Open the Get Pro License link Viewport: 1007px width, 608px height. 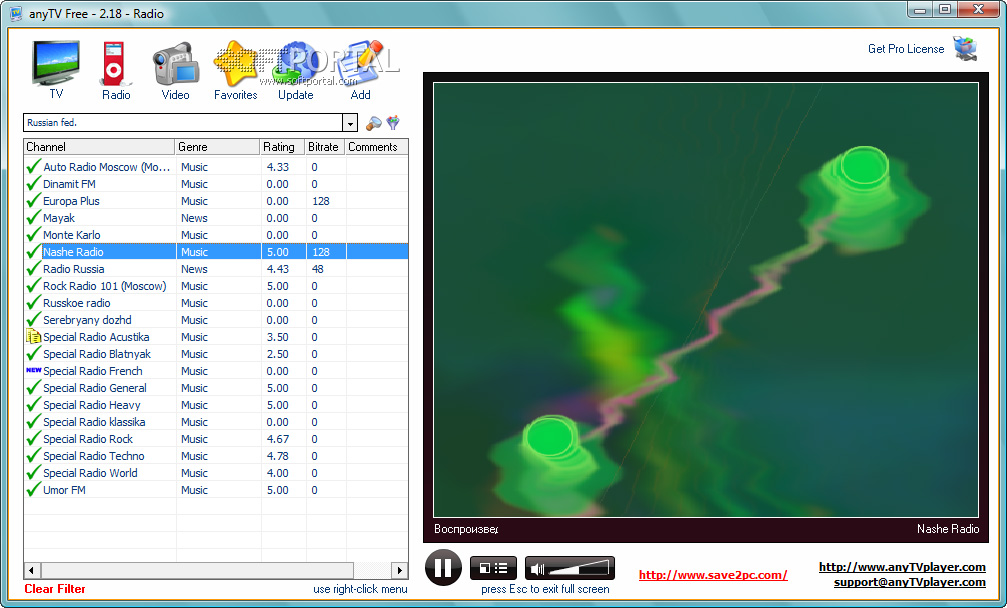(906, 49)
